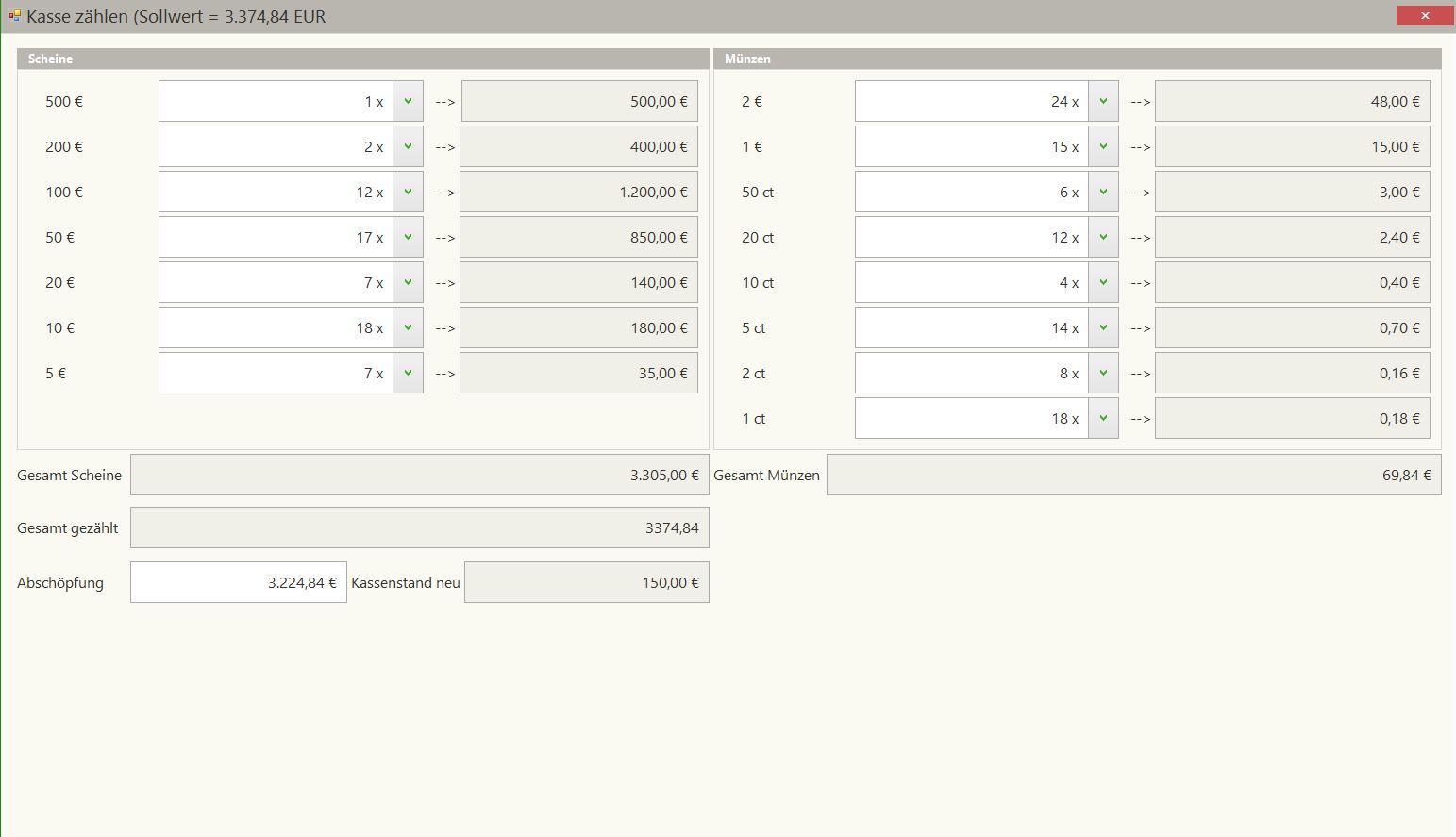
Task: Click the Gesamt gezählt total field
Action: (419, 527)
